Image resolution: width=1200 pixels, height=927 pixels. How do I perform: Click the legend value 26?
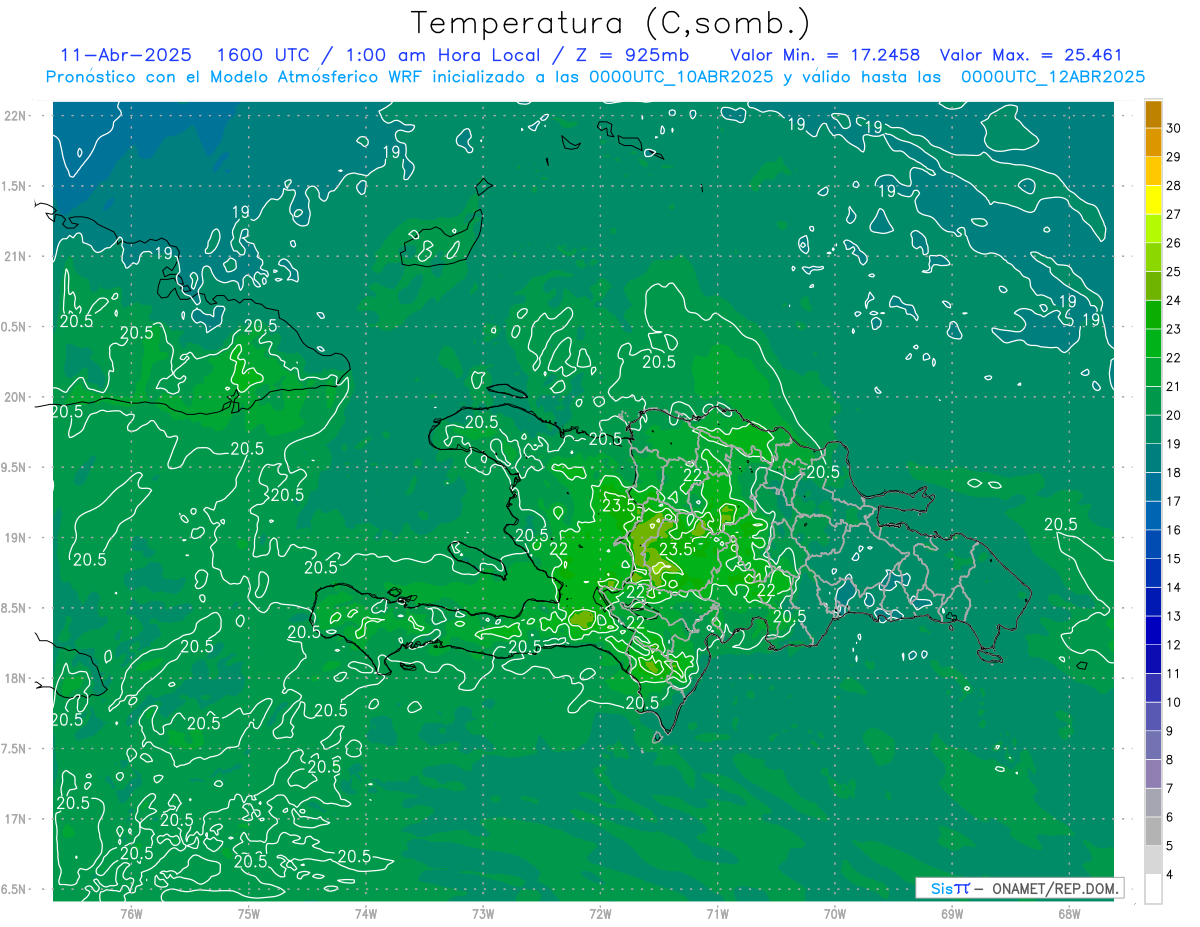coord(1174,243)
